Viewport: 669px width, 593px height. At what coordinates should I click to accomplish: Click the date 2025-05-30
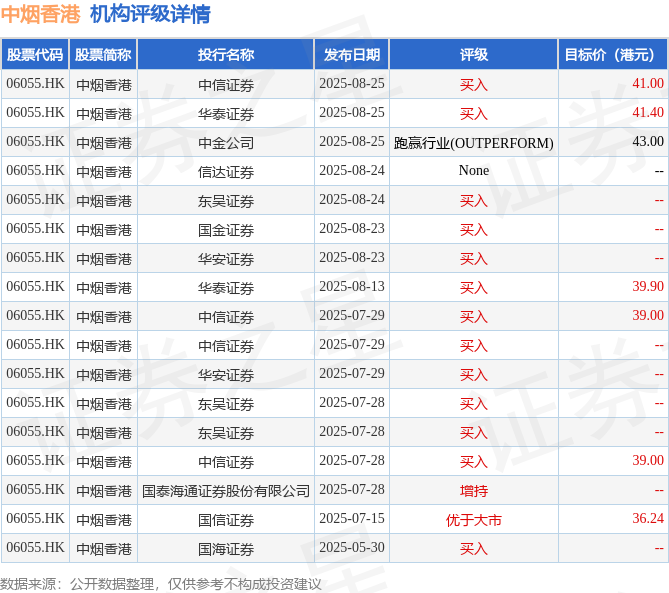352,547
